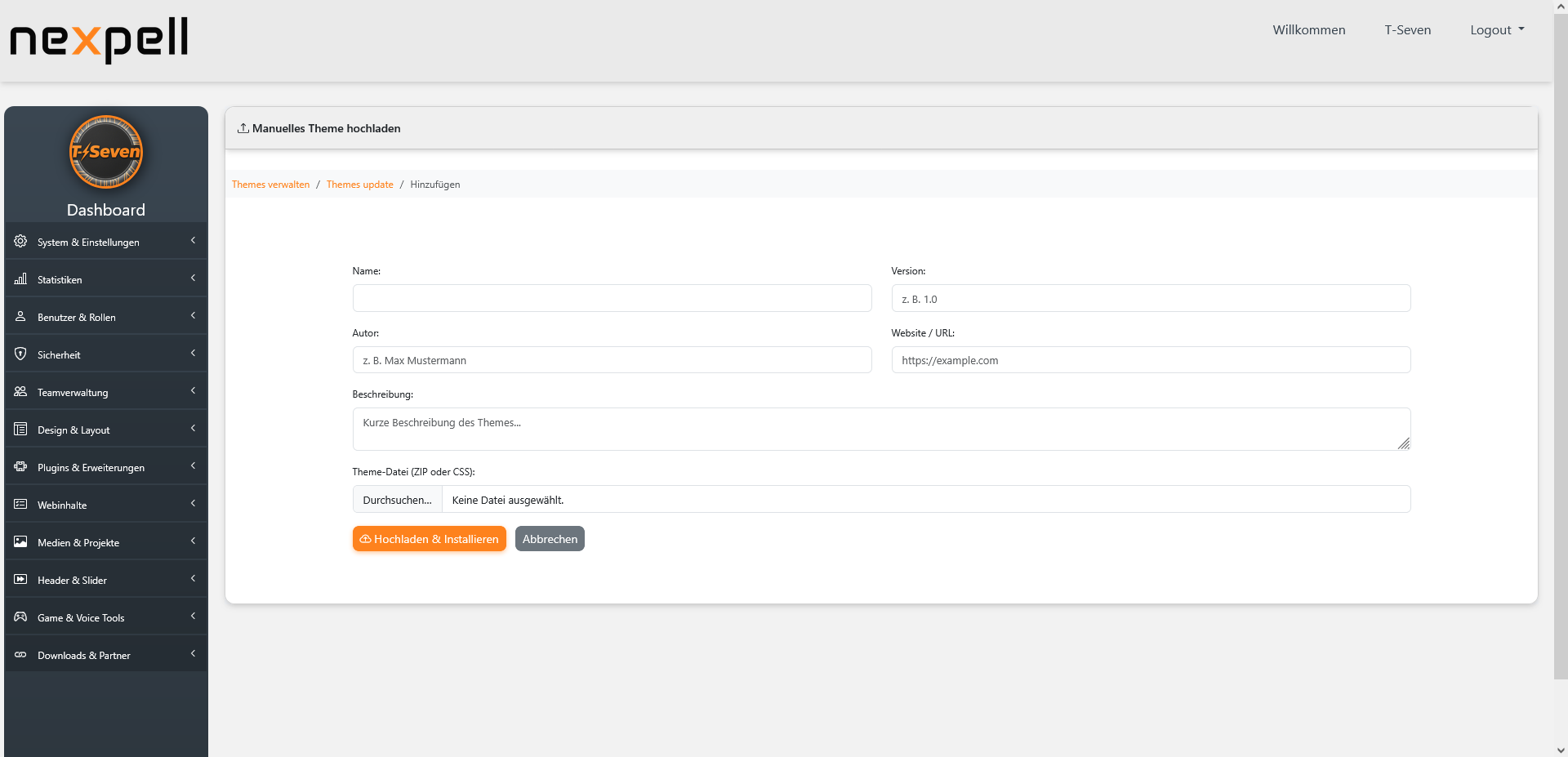The height and width of the screenshot is (757, 1568).
Task: Click Durchsuchen to choose a theme file
Action: [x=397, y=499]
